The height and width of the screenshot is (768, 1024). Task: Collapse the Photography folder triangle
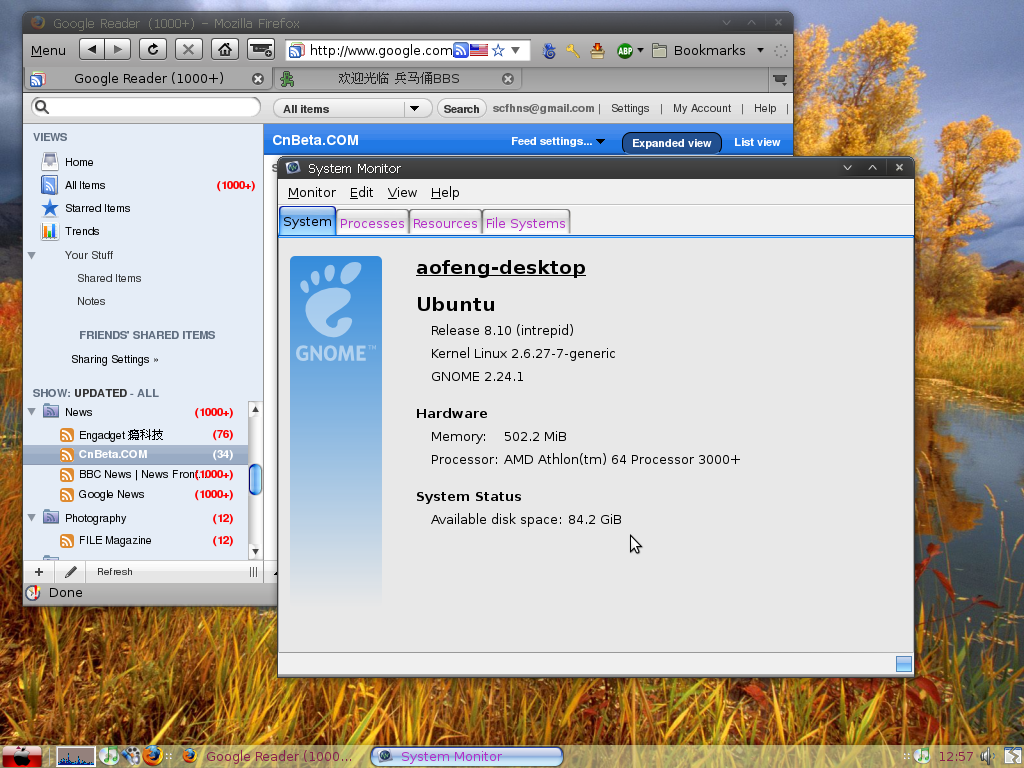click(x=31, y=518)
